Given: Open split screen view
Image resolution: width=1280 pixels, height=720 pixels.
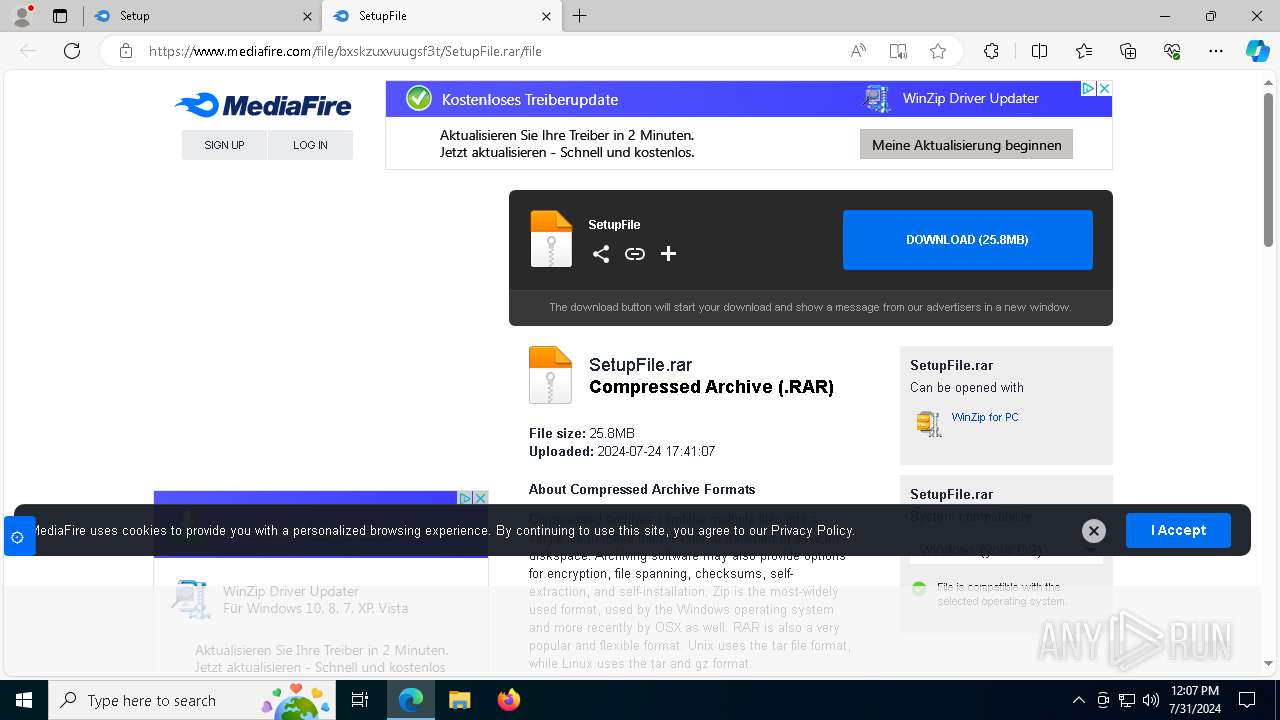Looking at the screenshot, I should point(1039,51).
